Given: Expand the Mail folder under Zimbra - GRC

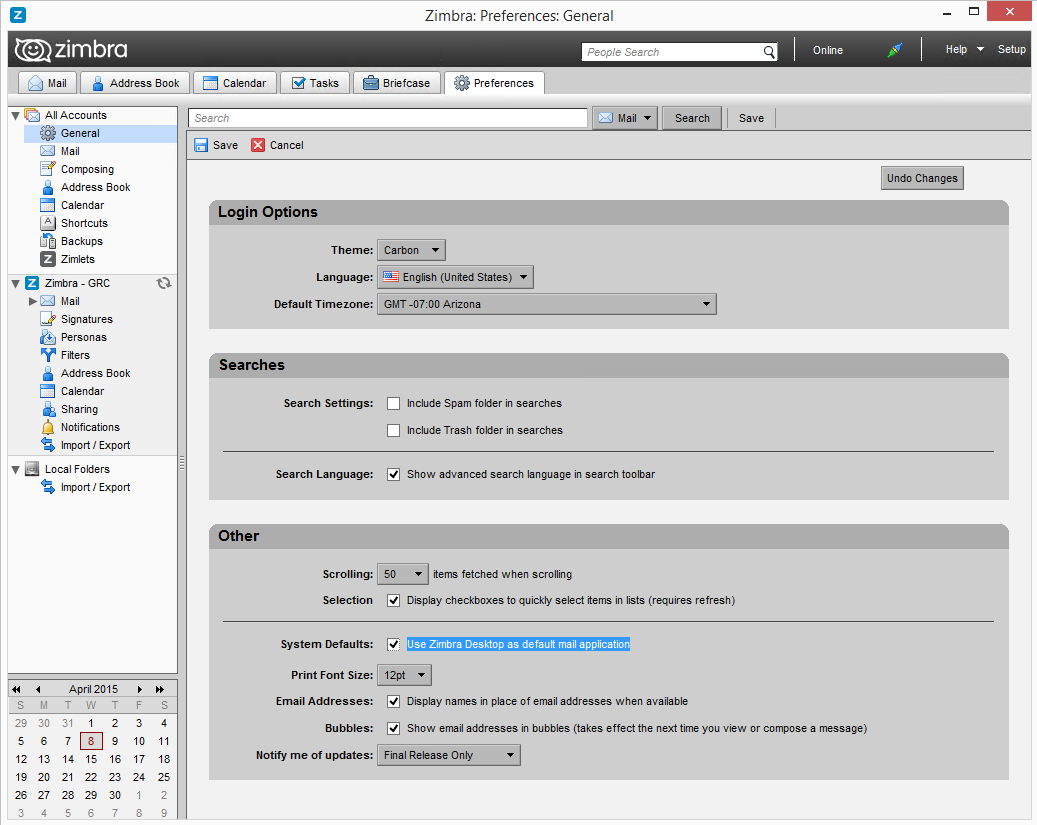Looking at the screenshot, I should tap(32, 302).
